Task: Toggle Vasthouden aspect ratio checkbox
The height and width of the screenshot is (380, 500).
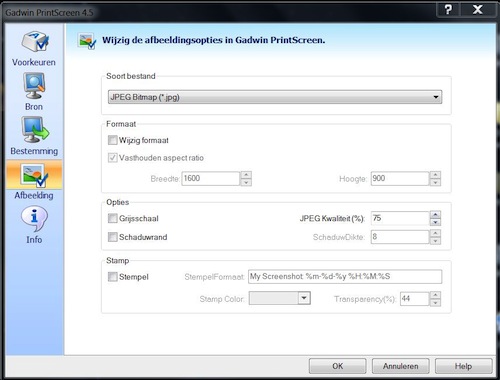Action: click(113, 158)
